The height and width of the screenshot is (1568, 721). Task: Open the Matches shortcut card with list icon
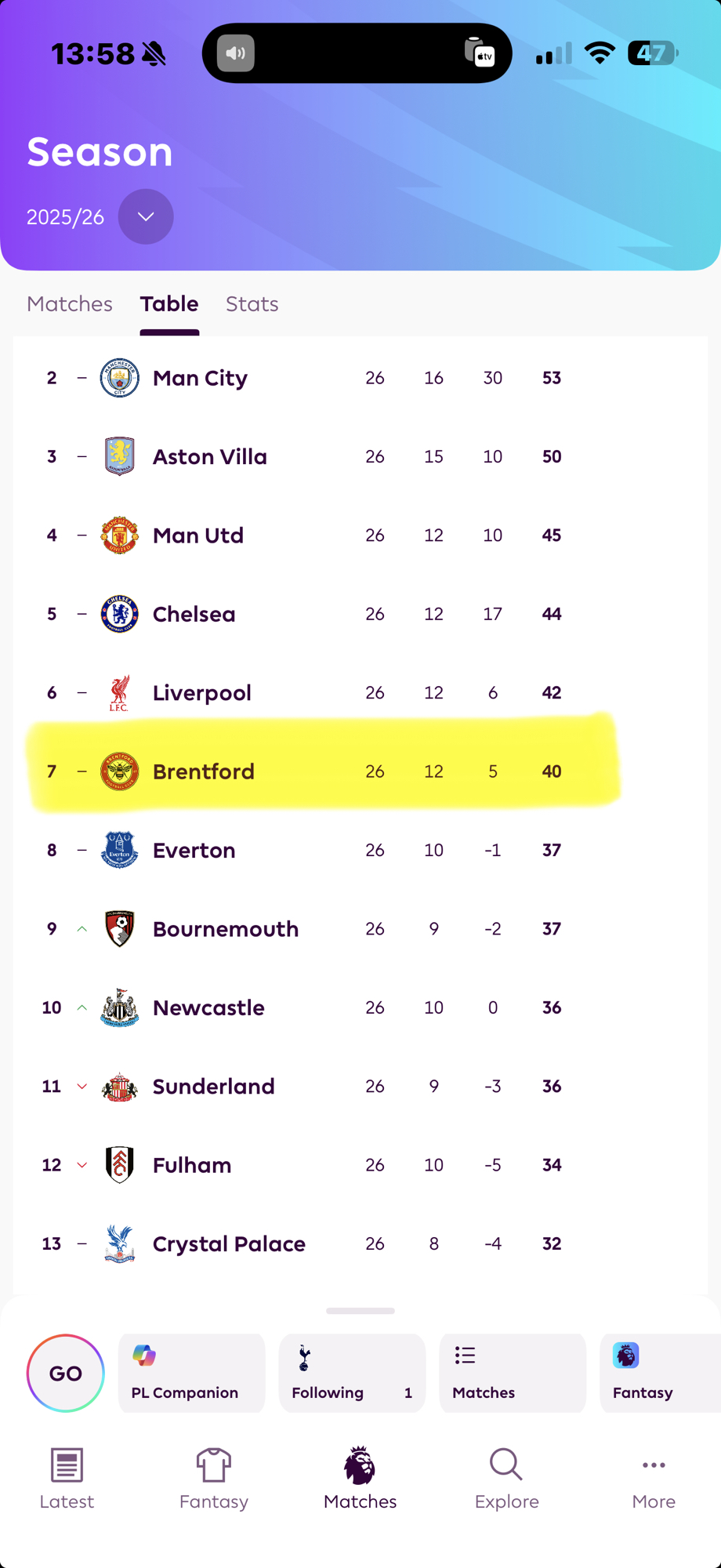pyautogui.click(x=513, y=1374)
